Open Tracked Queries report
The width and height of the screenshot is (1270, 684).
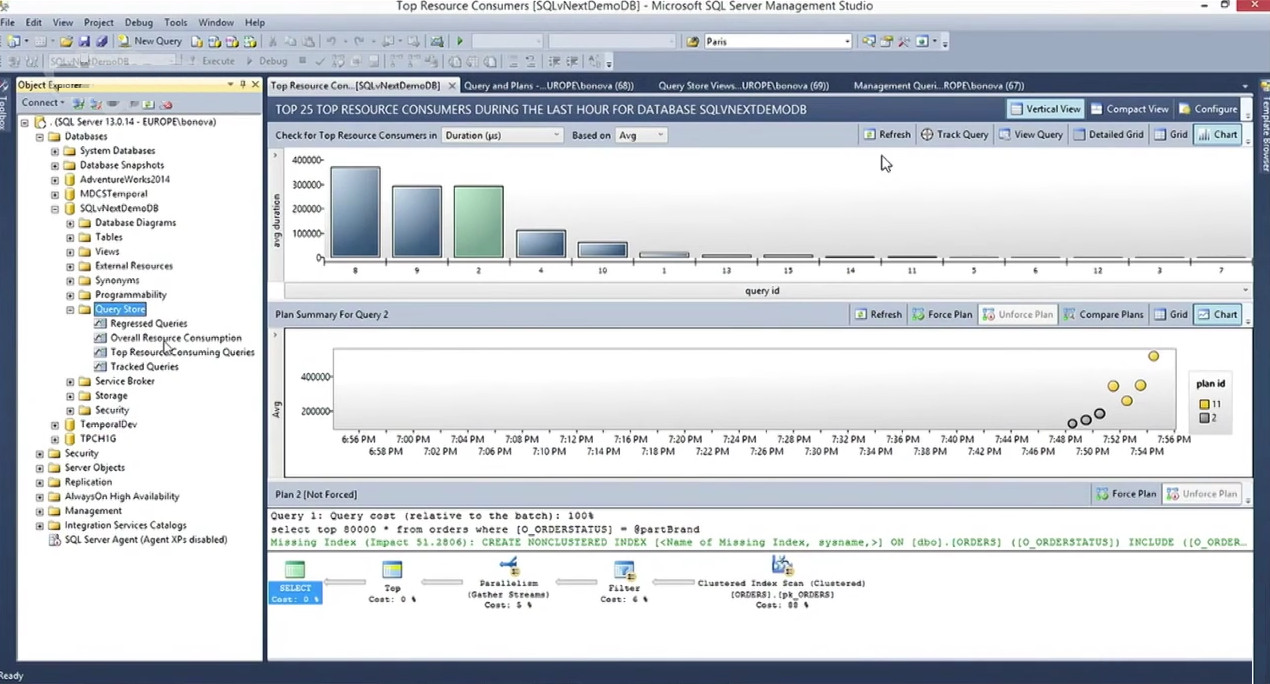[x=144, y=367]
